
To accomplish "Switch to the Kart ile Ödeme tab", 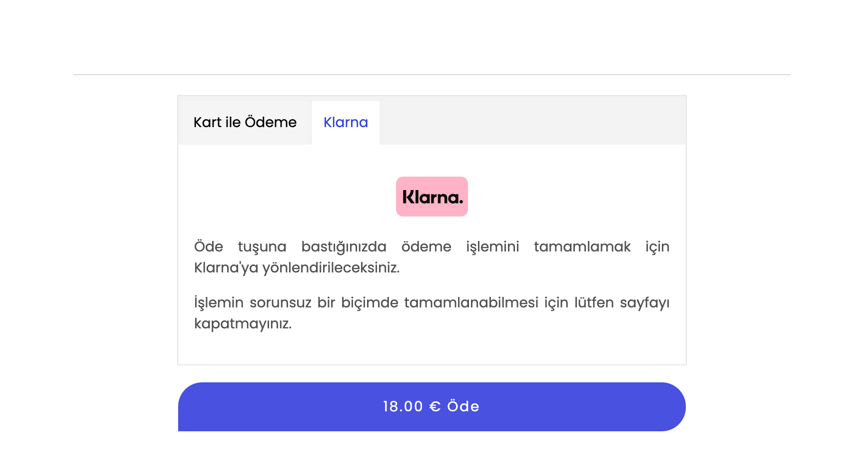I will (245, 122).
